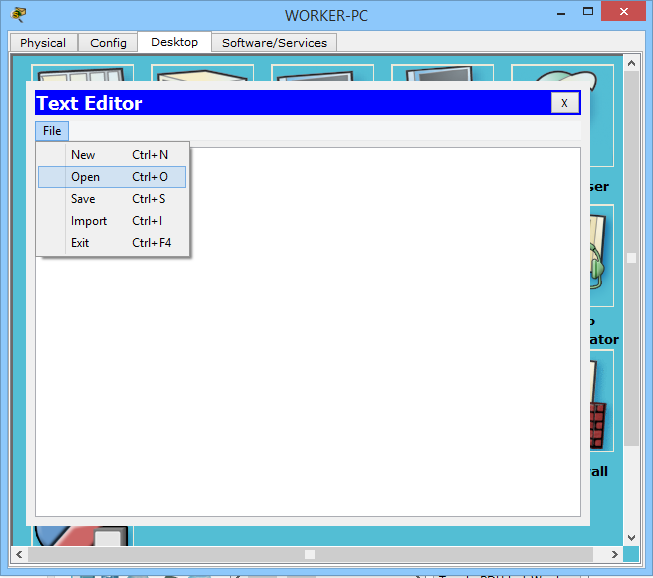653x578 pixels.
Task: Switch to the Config tab
Action: [108, 43]
